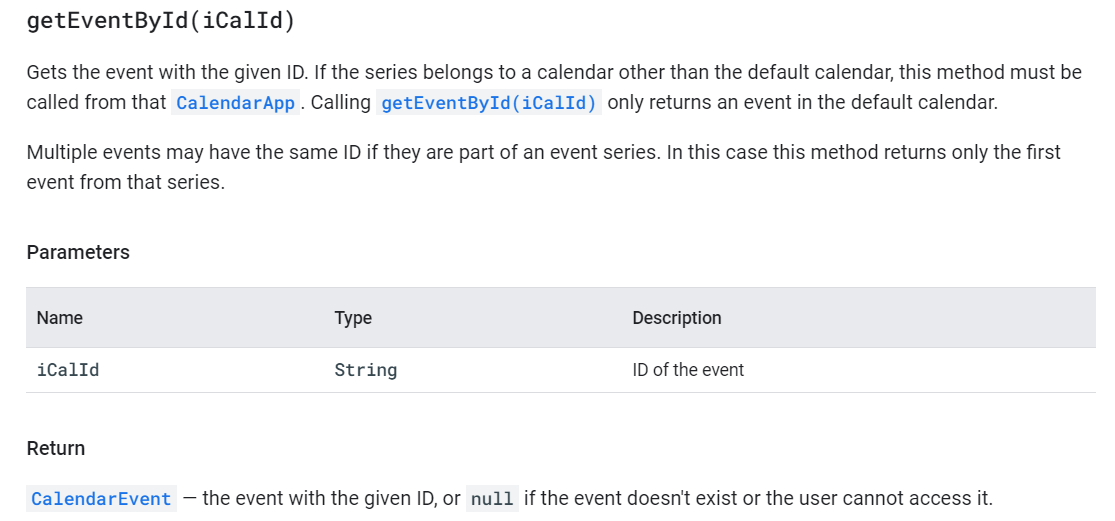Click the text 'event from that series.'
The image size is (1115, 521).
pyautogui.click(x=125, y=182)
